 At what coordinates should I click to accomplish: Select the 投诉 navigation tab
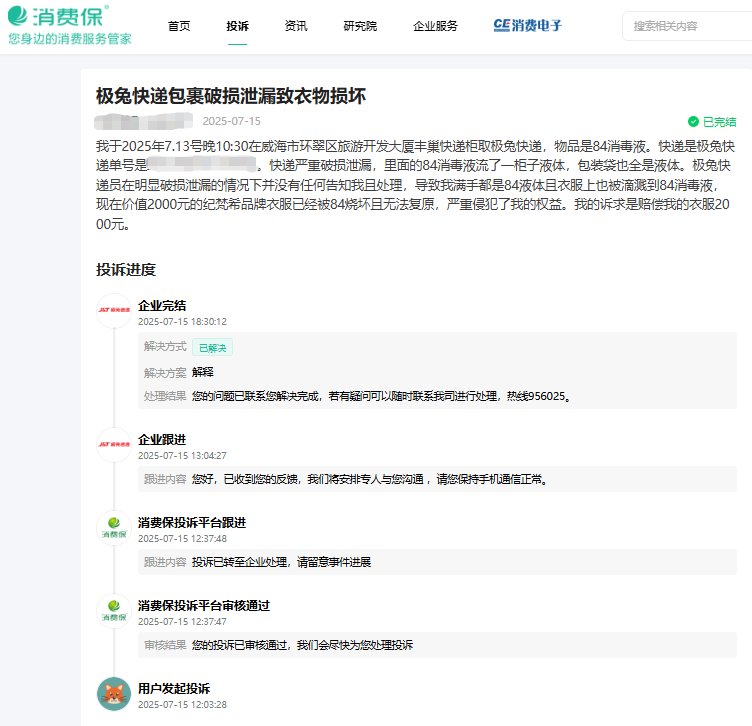pyautogui.click(x=237, y=26)
